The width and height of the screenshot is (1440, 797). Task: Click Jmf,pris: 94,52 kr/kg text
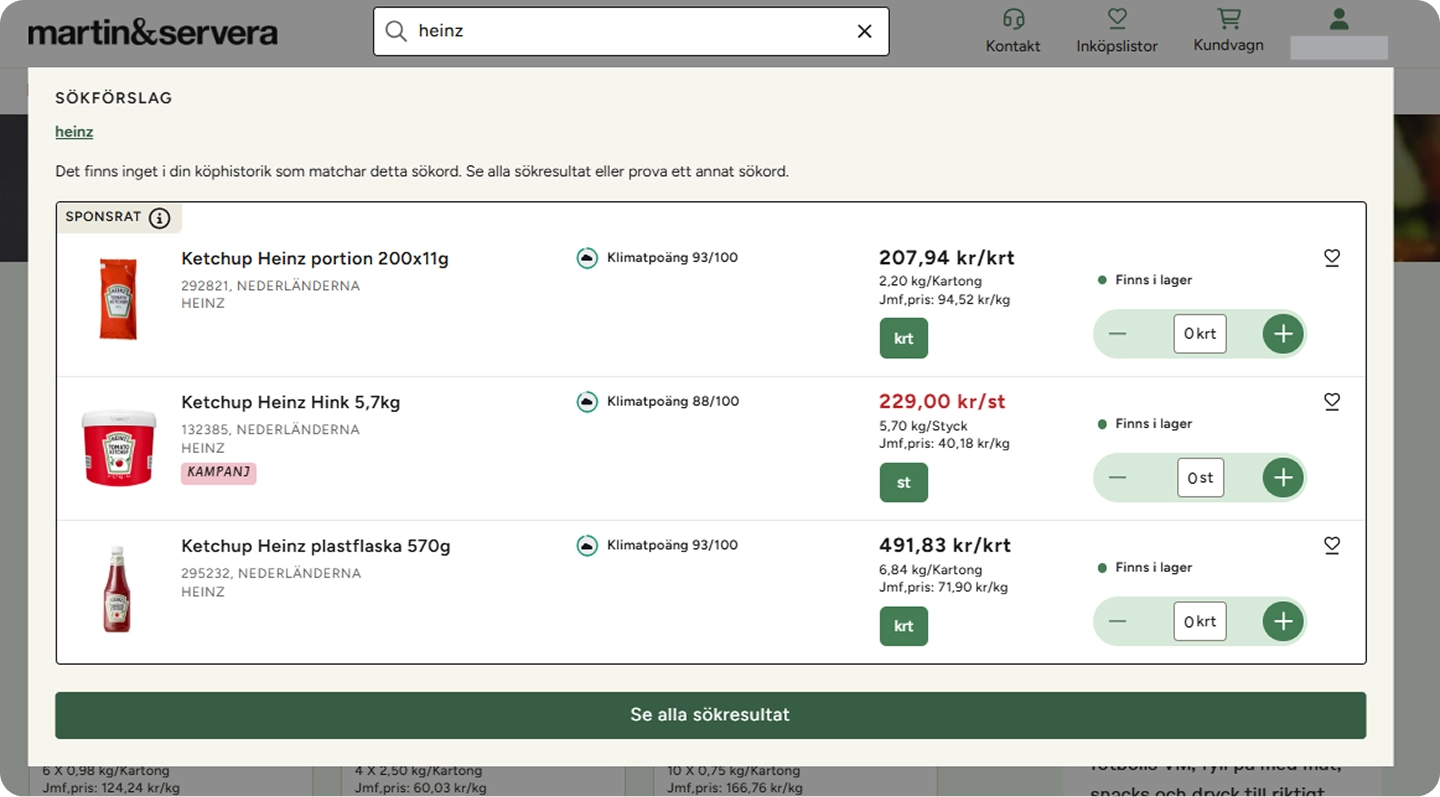click(944, 300)
